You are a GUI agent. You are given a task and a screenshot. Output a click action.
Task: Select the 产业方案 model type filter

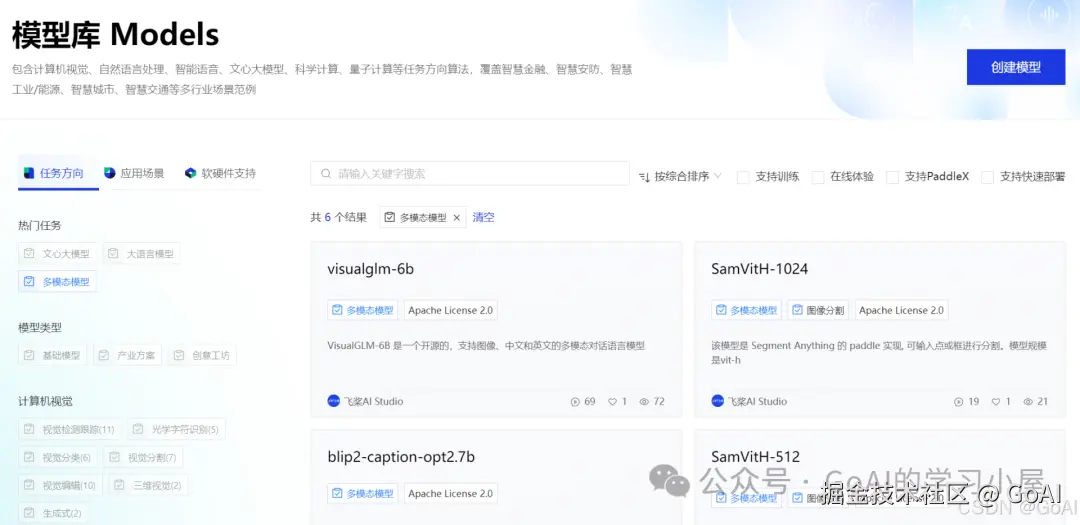[x=127, y=356]
